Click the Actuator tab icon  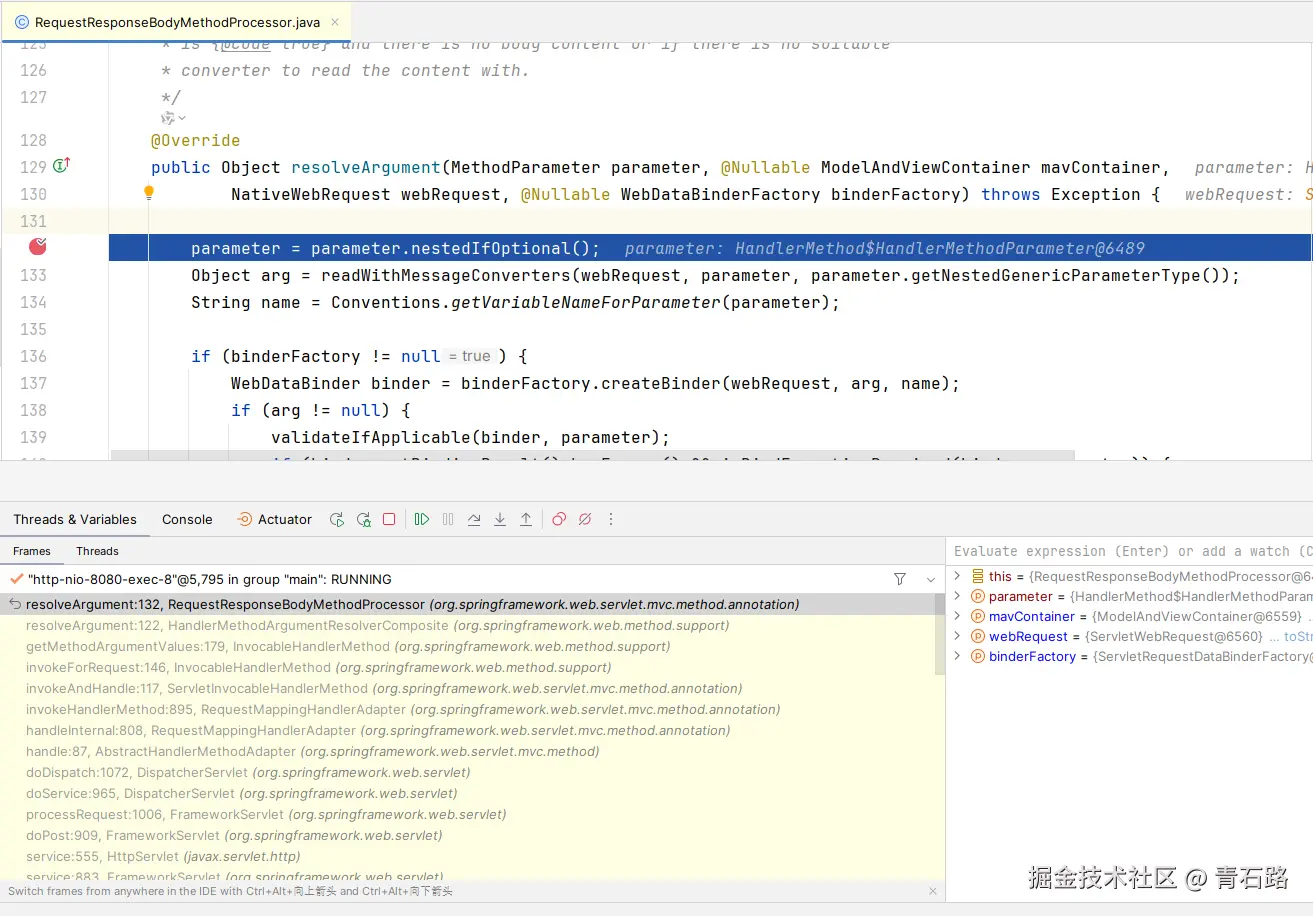[244, 519]
